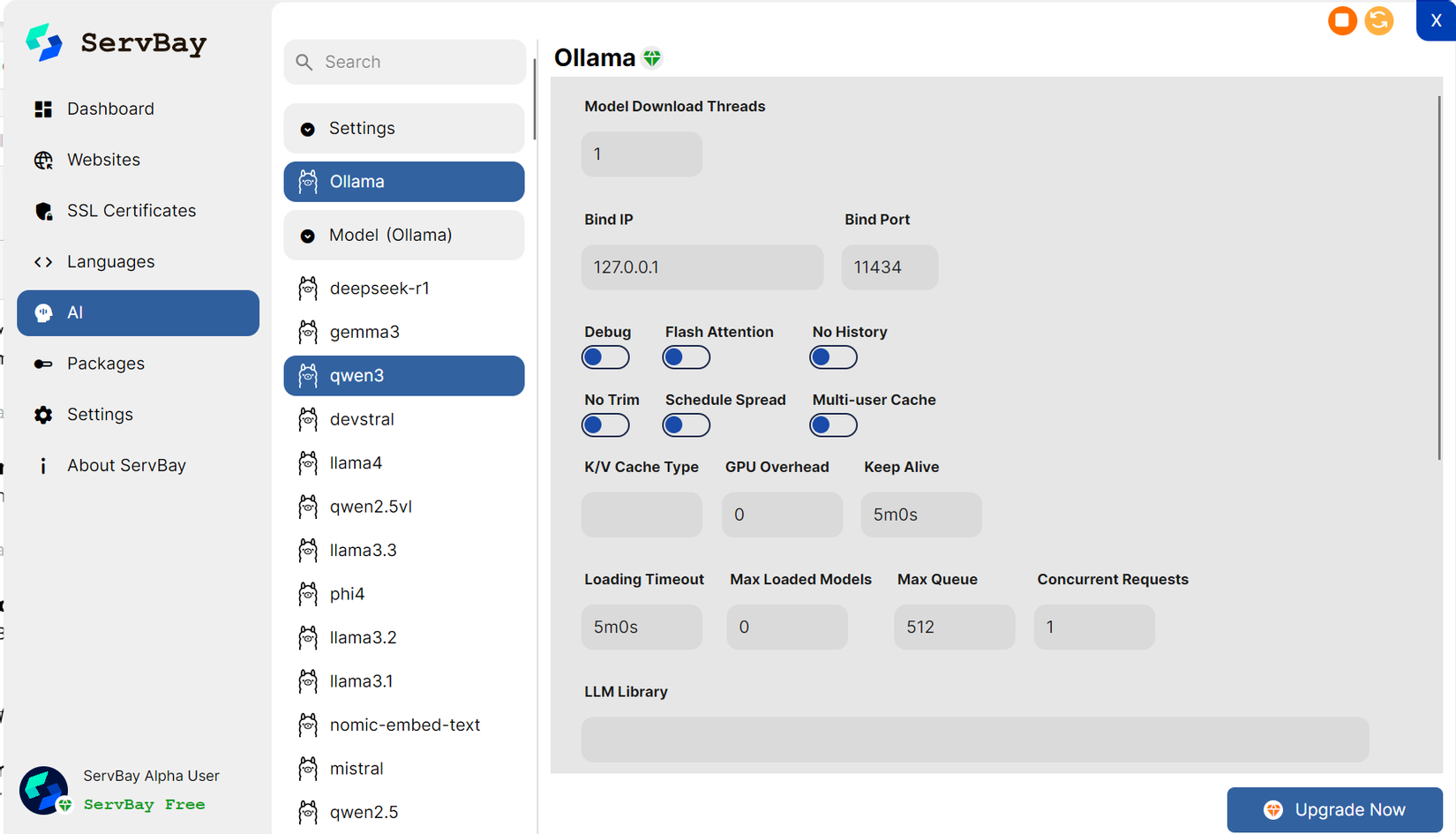Enable the Multi-user Cache switch

pos(834,425)
